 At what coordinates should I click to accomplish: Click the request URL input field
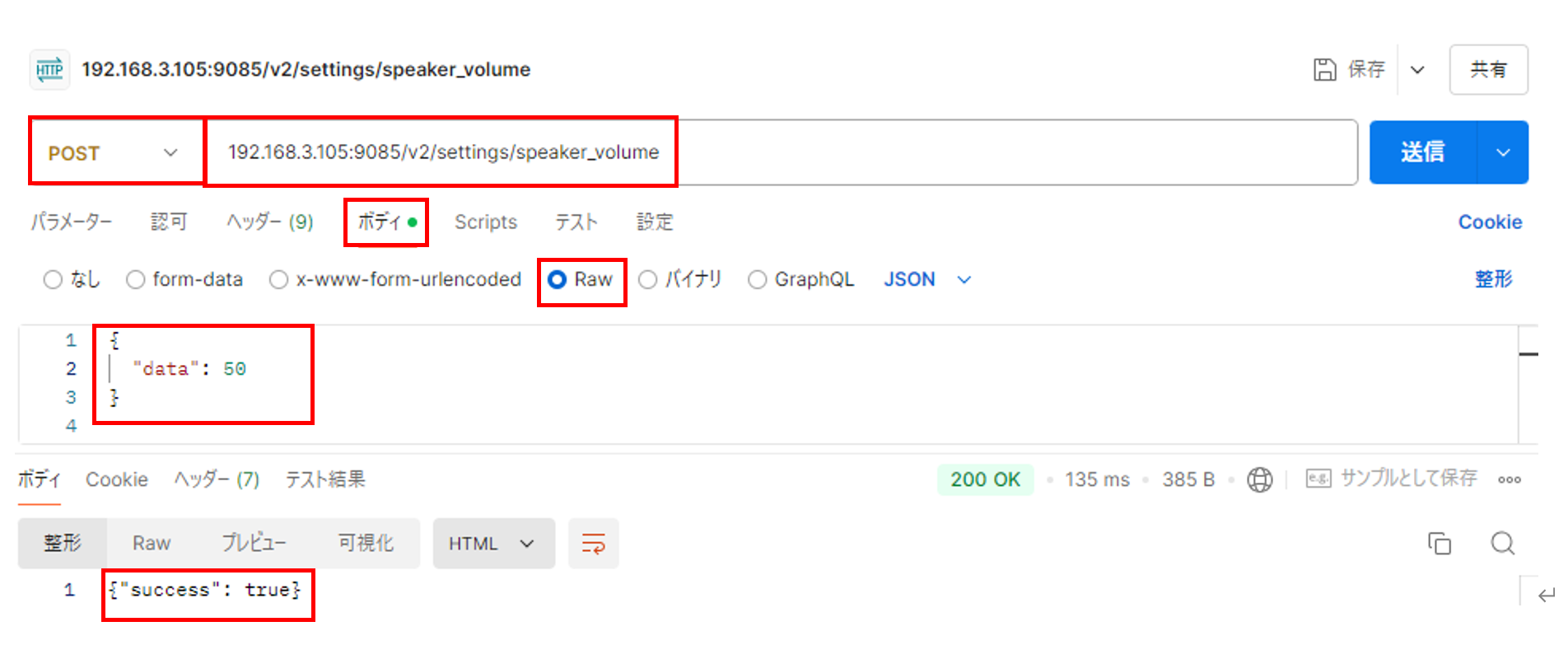(988, 152)
